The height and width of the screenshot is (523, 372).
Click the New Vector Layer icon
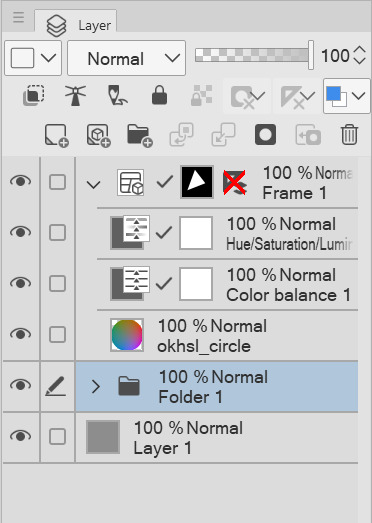click(x=98, y=135)
